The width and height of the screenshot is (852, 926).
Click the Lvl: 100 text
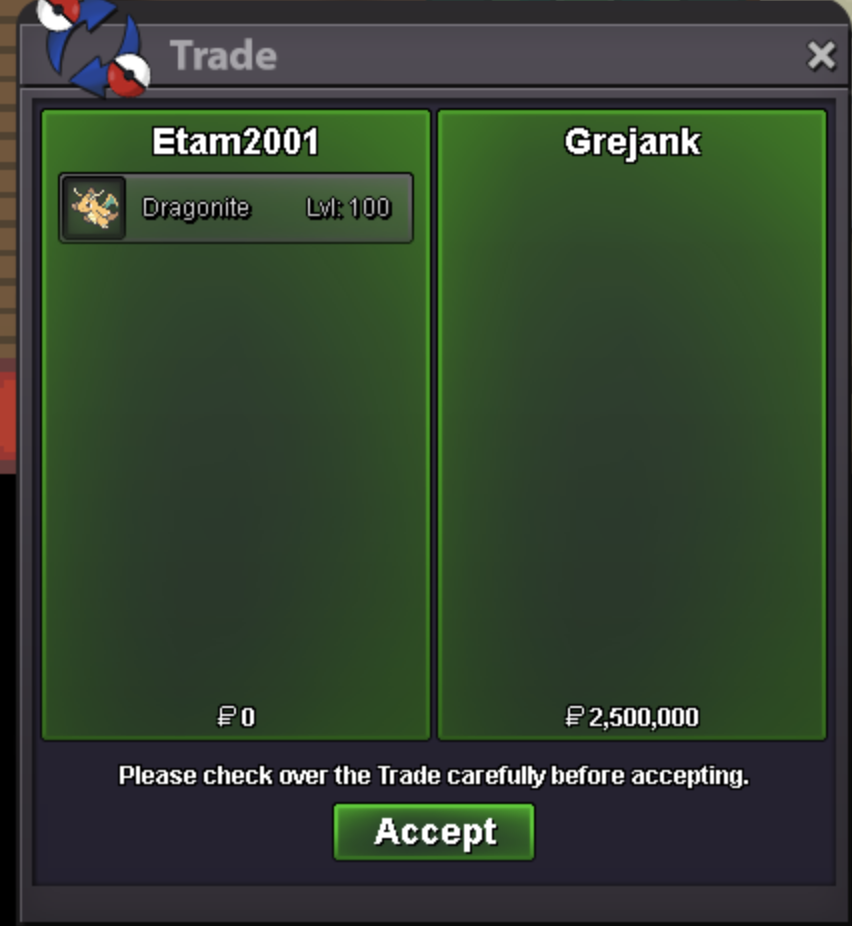coord(348,208)
